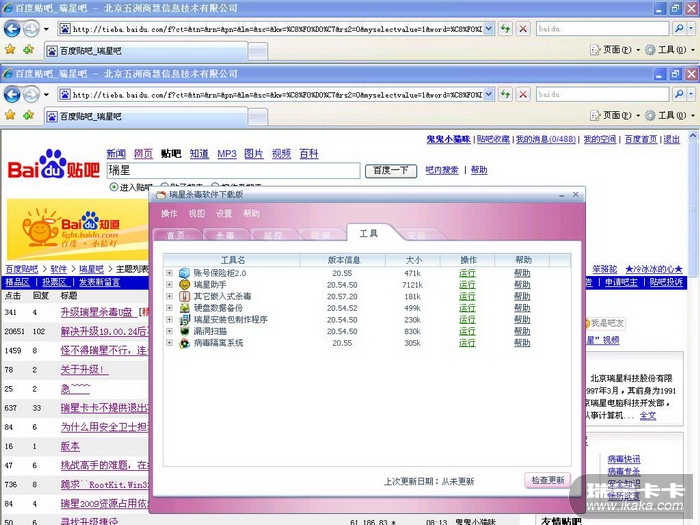The image size is (700, 525).
Task: Click Stop icon in upper IE window
Action: [x=523, y=29]
